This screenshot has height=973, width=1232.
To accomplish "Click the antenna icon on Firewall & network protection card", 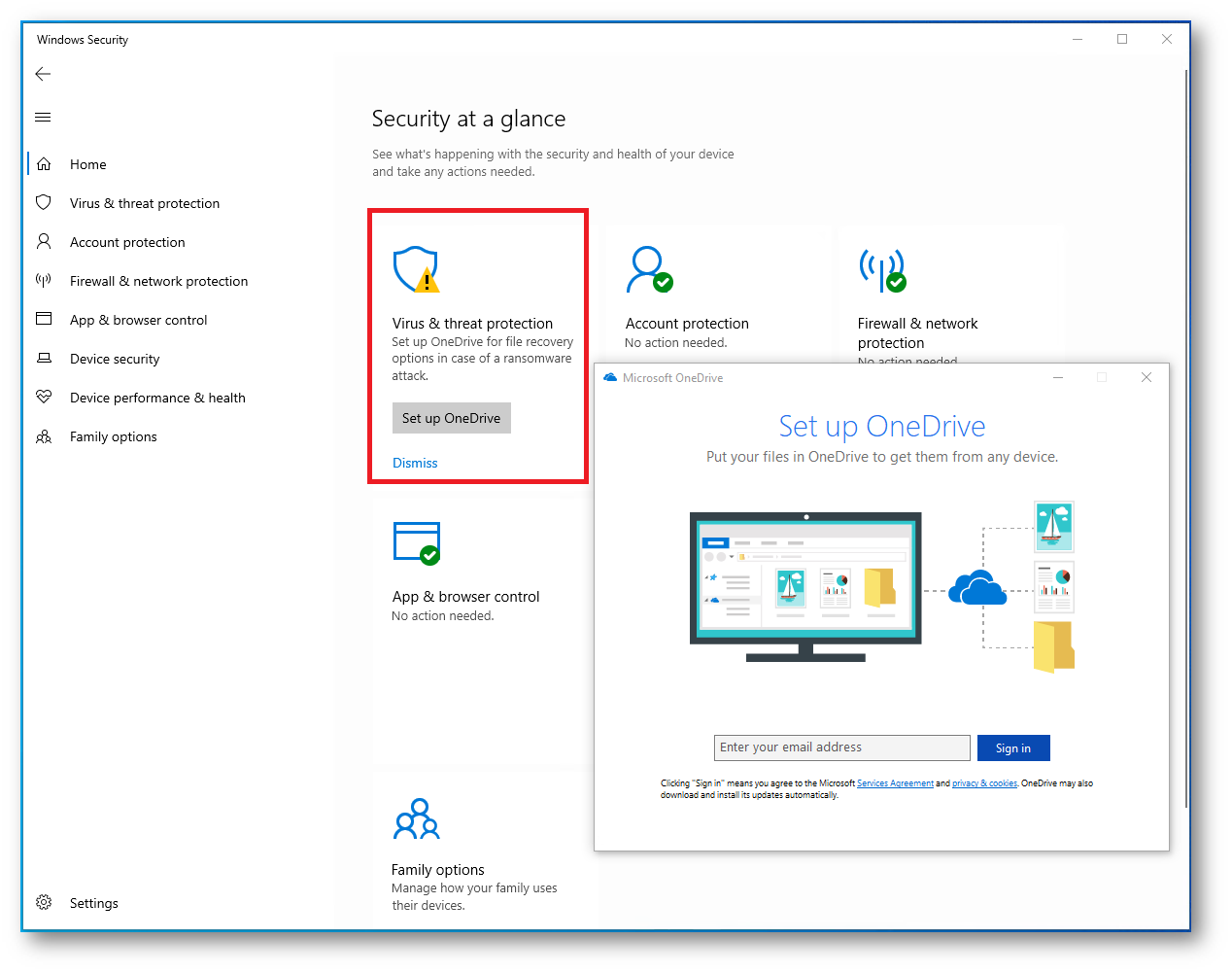I will [x=882, y=269].
